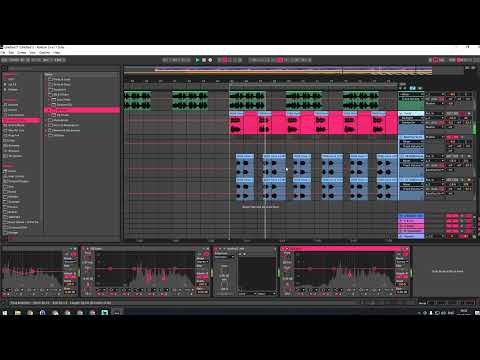Select the pink MIDI track lane clip
Screen dimensions: 480x360
(313, 123)
